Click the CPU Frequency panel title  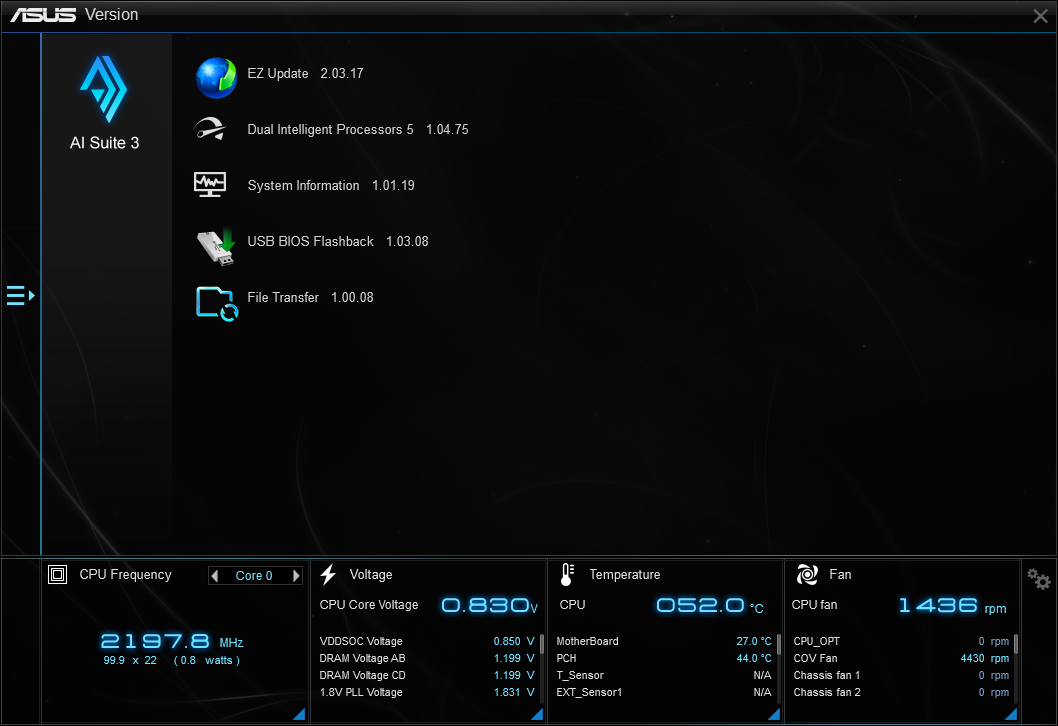pos(126,574)
